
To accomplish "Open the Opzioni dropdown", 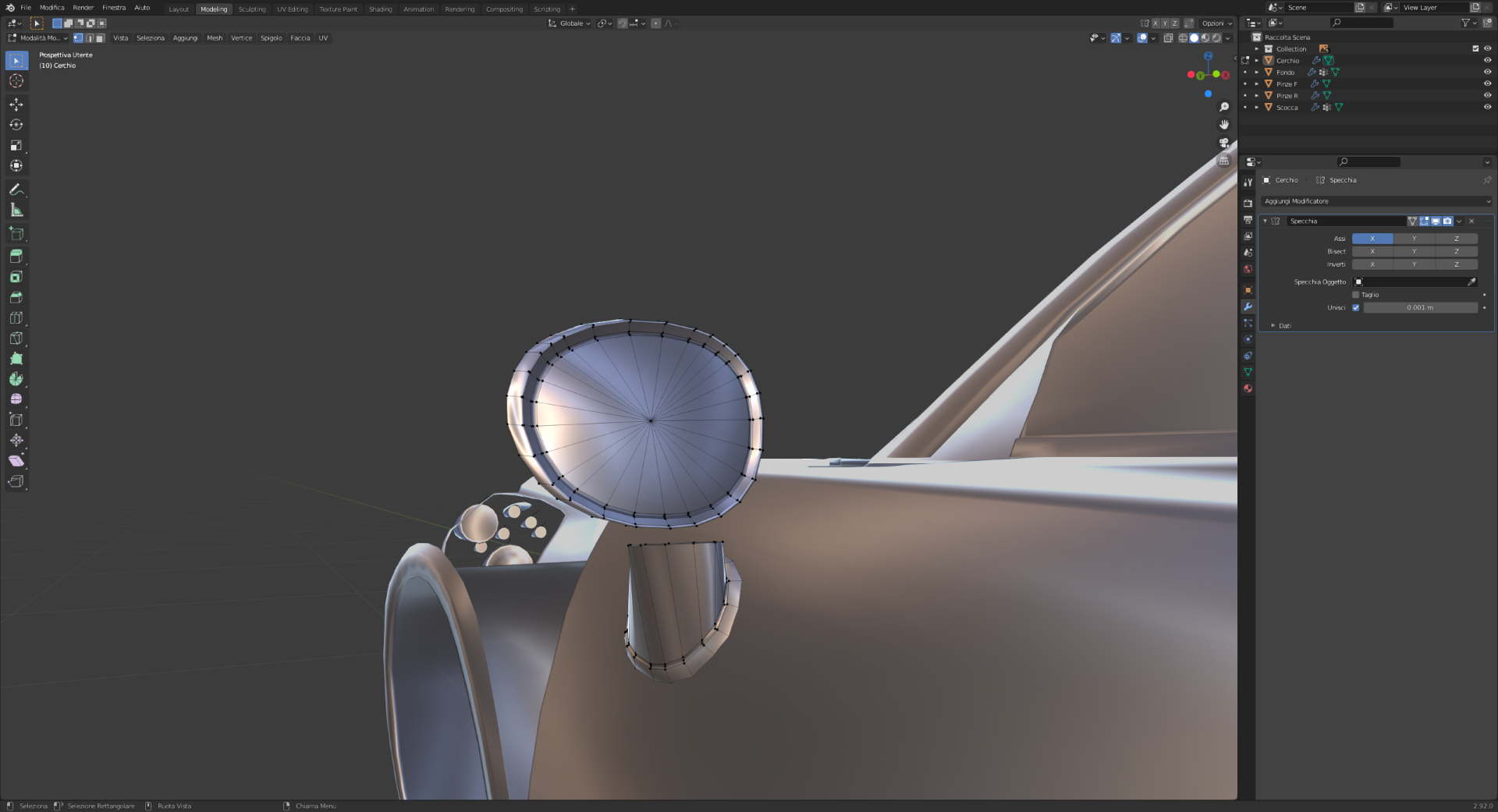I will coord(1217,23).
